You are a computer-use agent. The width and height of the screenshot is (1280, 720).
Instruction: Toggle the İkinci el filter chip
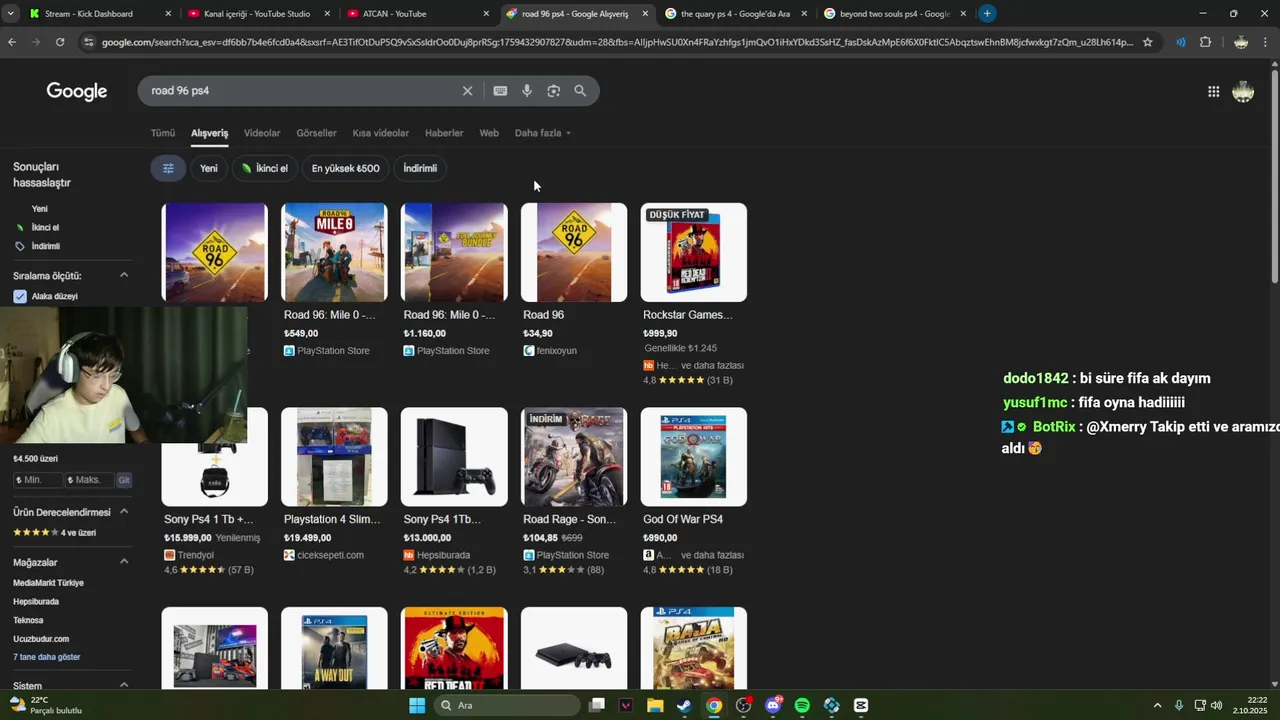[265, 168]
